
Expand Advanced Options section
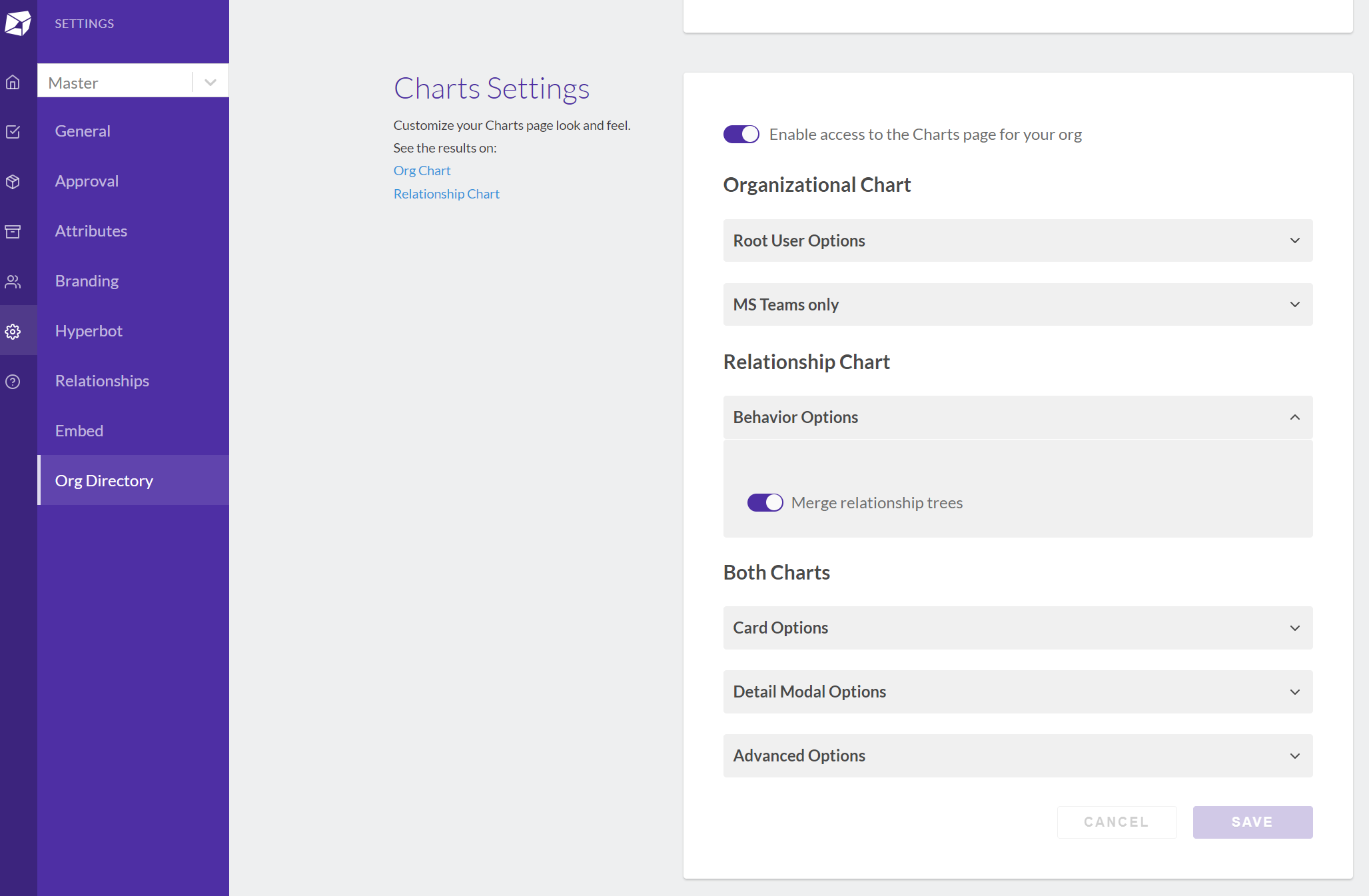(1018, 755)
